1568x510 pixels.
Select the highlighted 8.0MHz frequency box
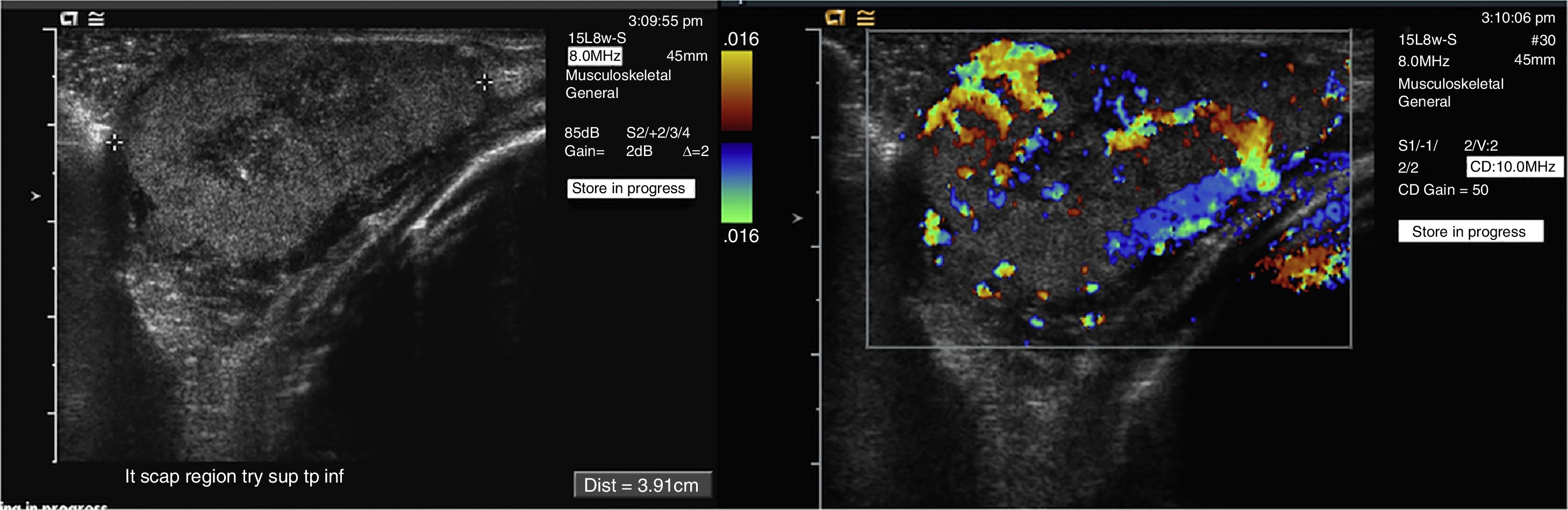(595, 56)
